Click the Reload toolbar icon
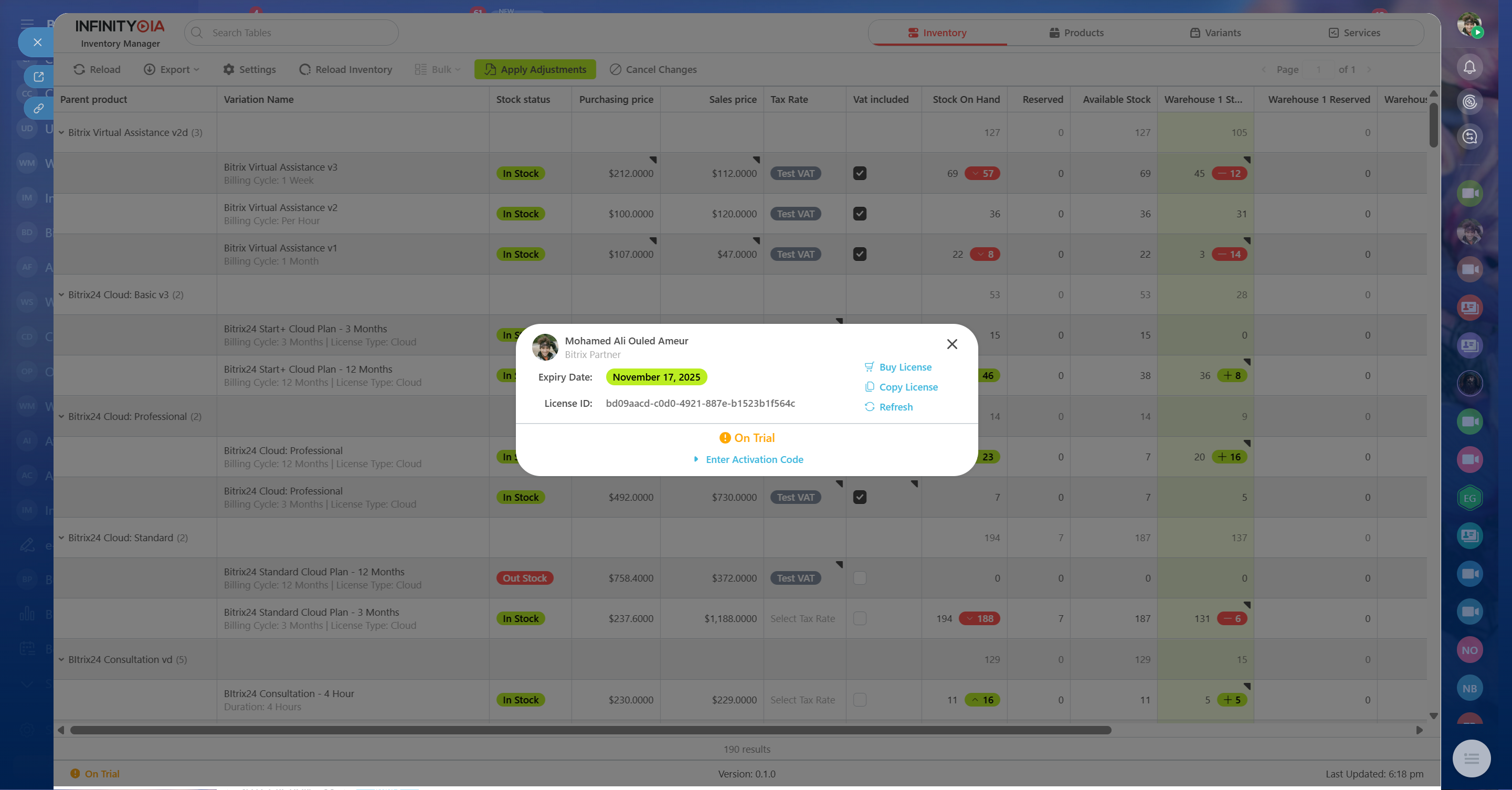Viewport: 1512px width, 790px height. (79, 69)
